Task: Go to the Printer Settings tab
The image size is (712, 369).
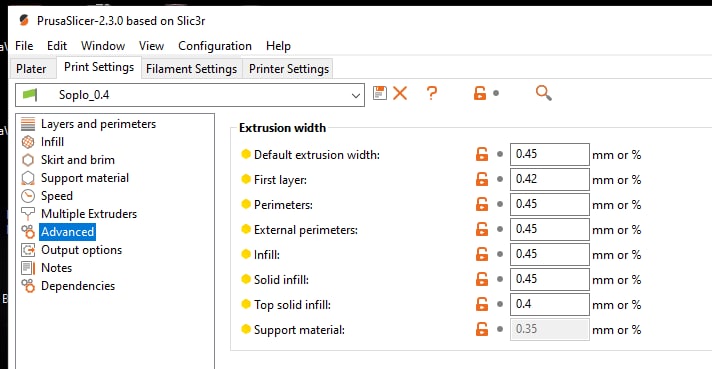Action: coord(289,69)
